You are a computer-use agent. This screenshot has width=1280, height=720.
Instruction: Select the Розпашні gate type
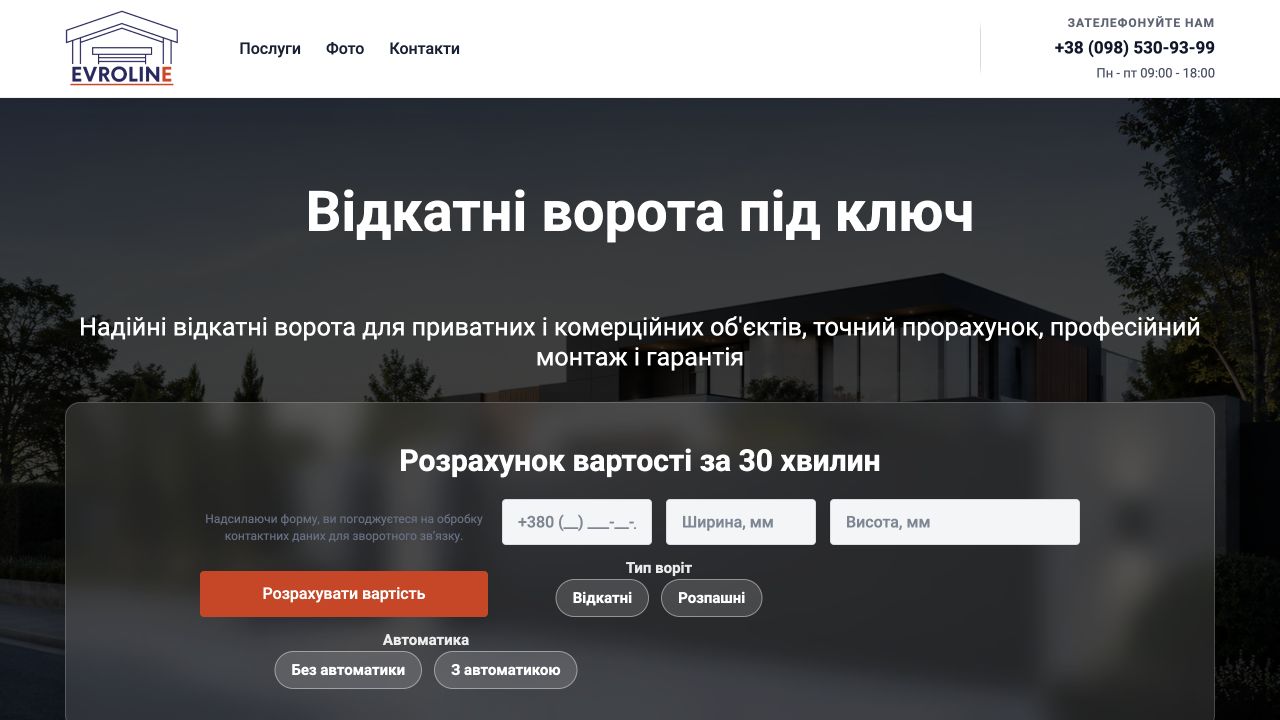[711, 598]
